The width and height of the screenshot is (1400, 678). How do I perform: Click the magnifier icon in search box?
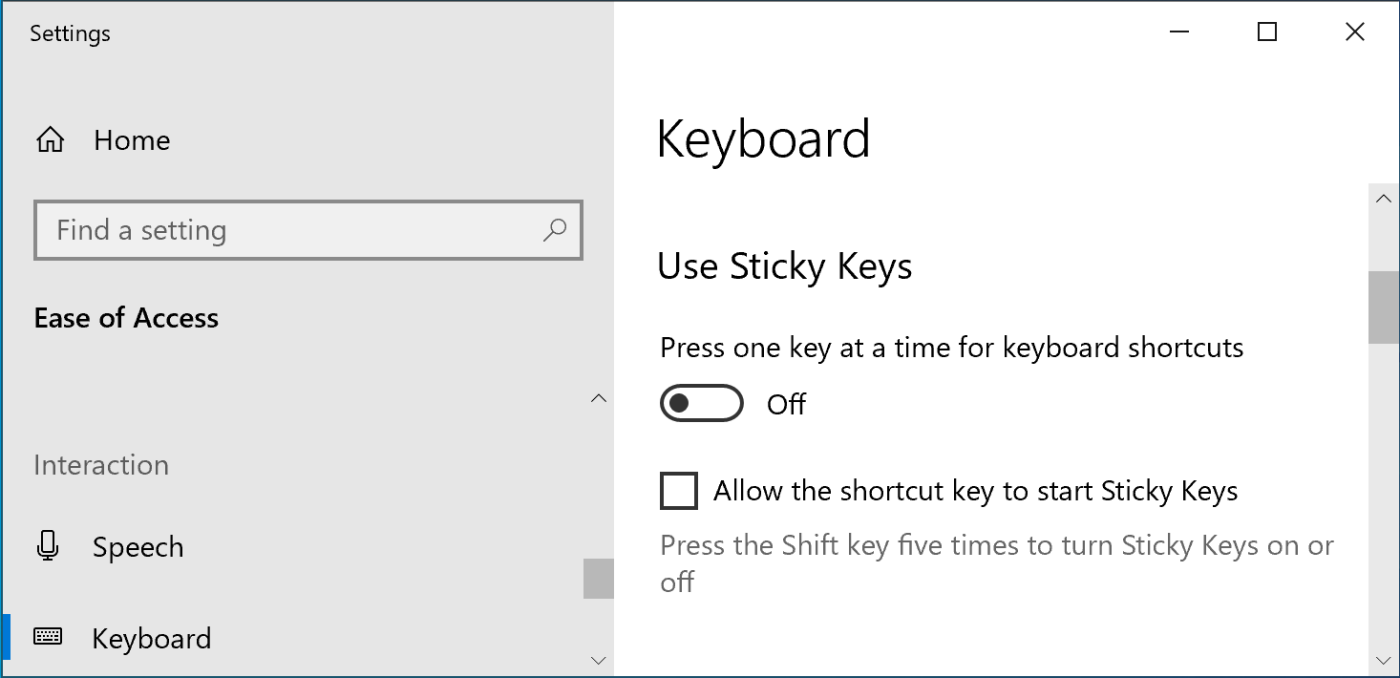point(555,230)
